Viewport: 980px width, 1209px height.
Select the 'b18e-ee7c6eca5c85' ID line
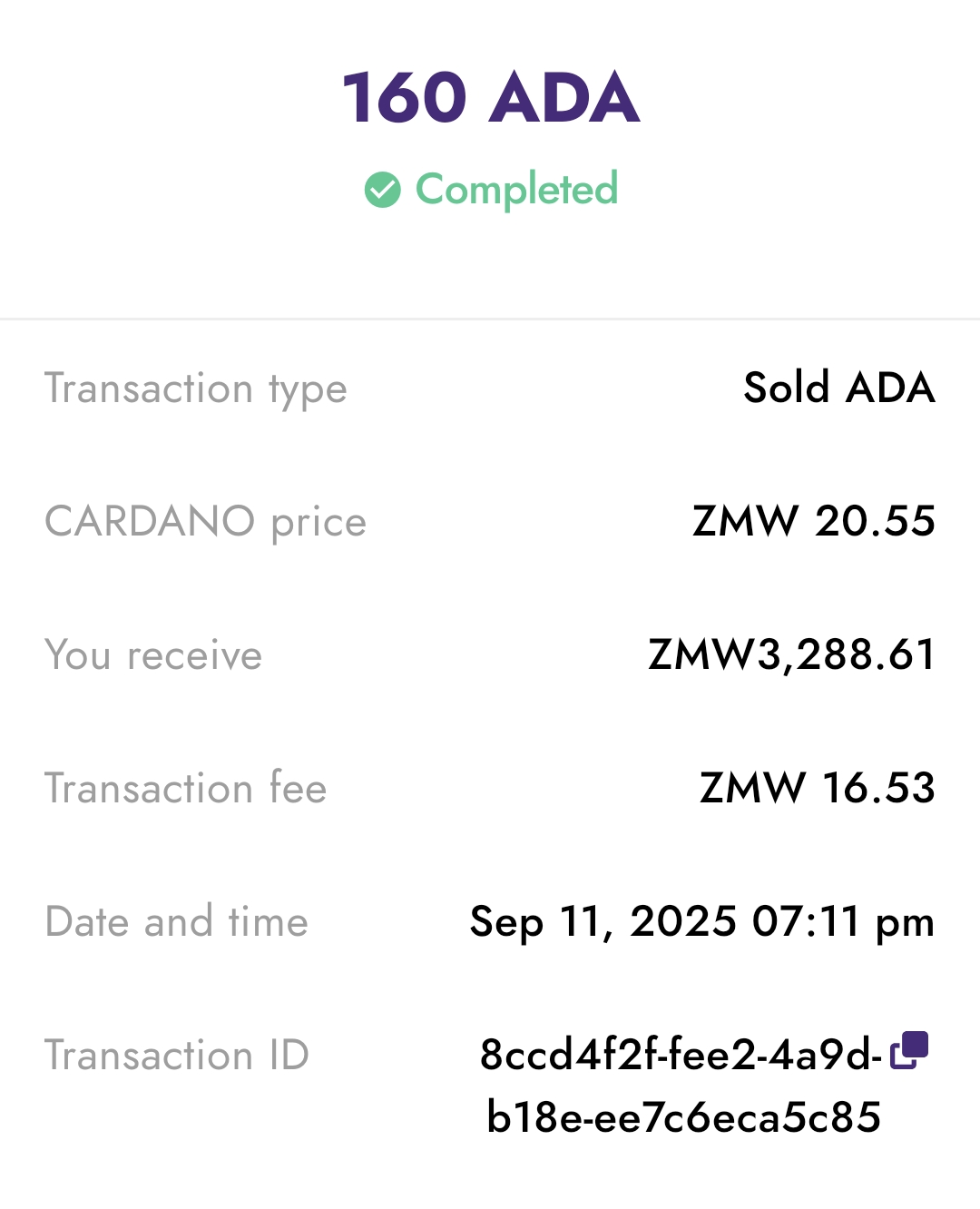click(x=683, y=1116)
